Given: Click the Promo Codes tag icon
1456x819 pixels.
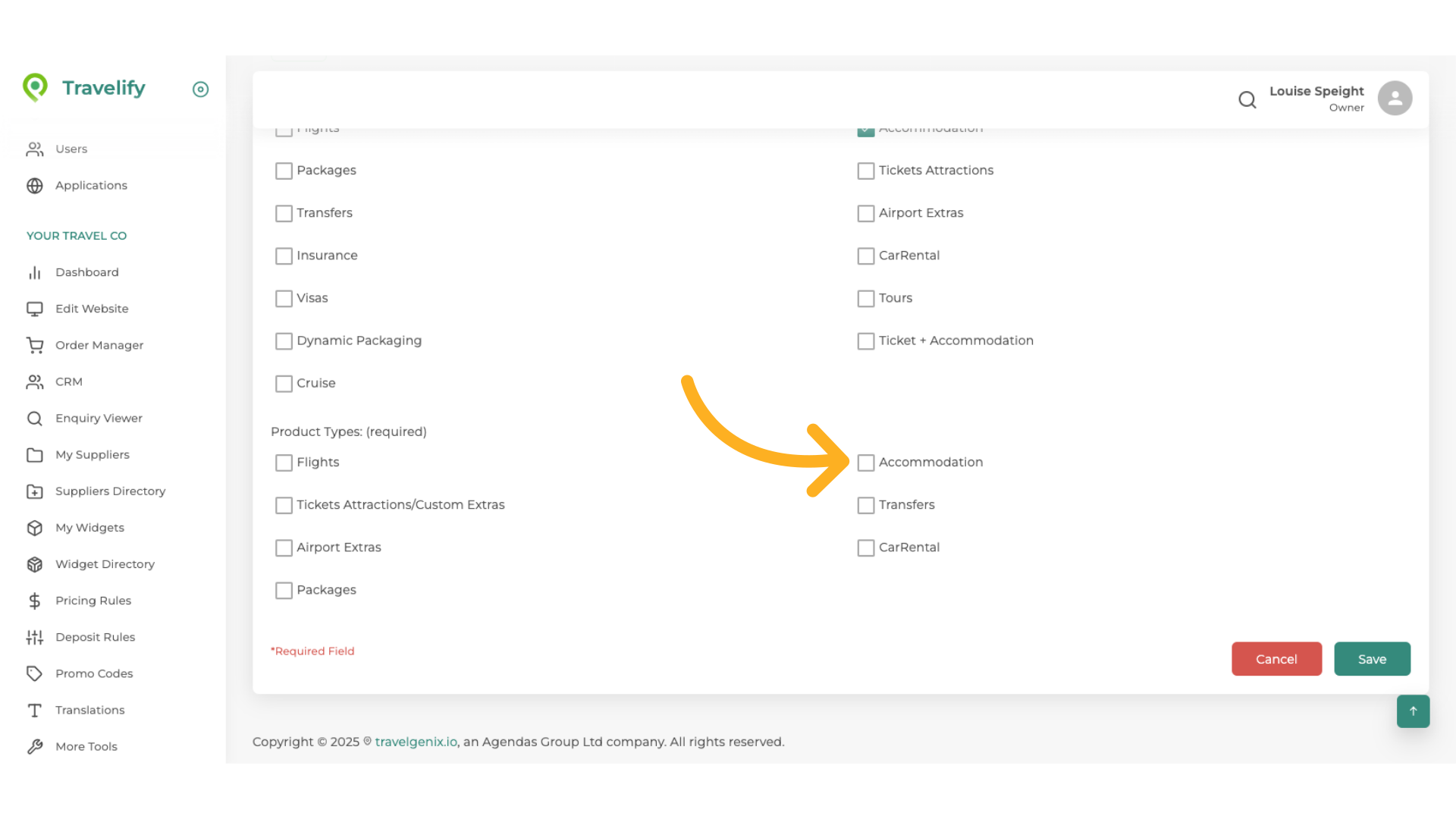Looking at the screenshot, I should [35, 673].
